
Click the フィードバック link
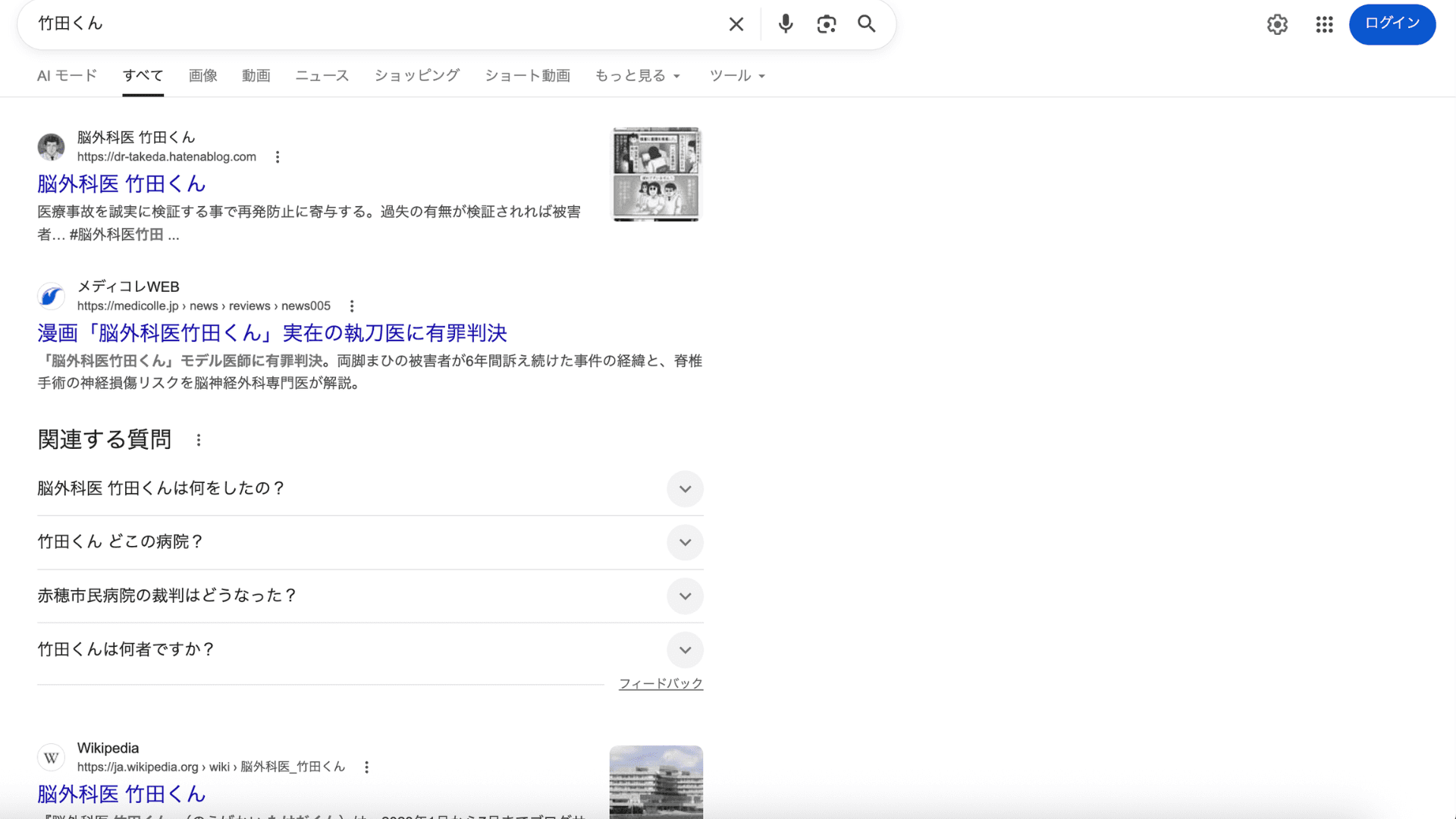661,682
